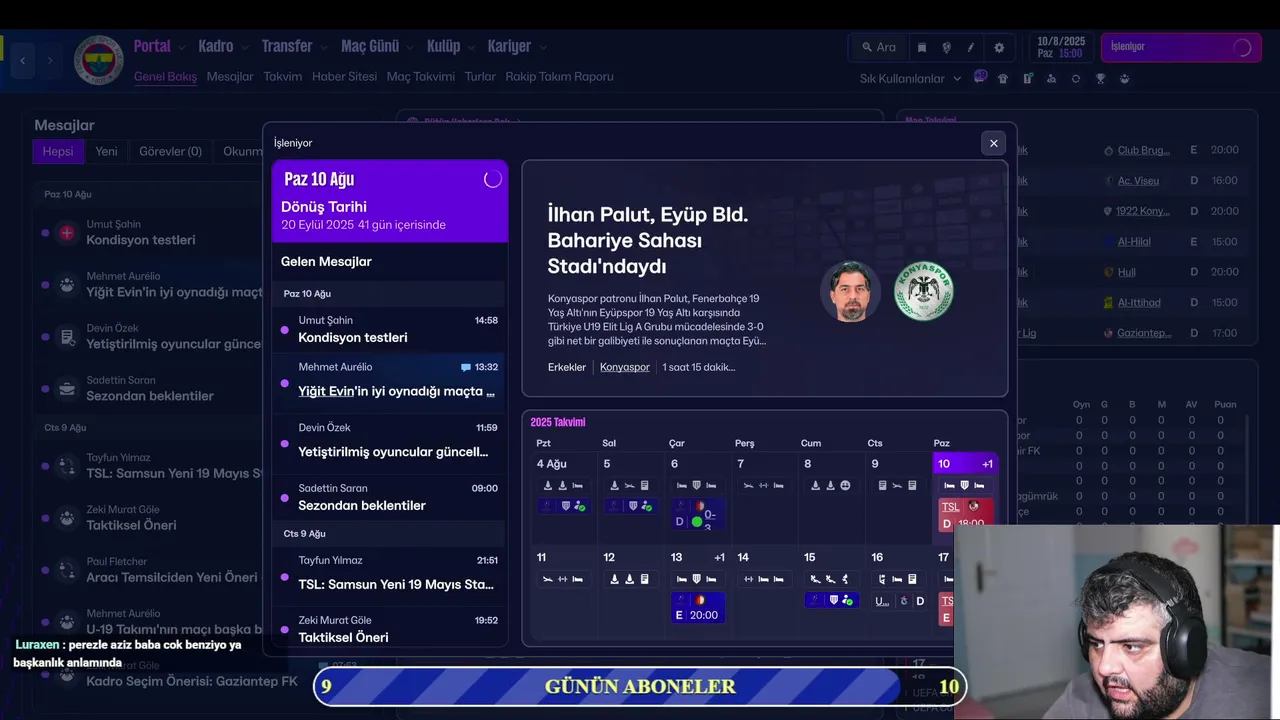This screenshot has width=1280, height=720.
Task: Click the training event on day 5
Action: click(630, 506)
